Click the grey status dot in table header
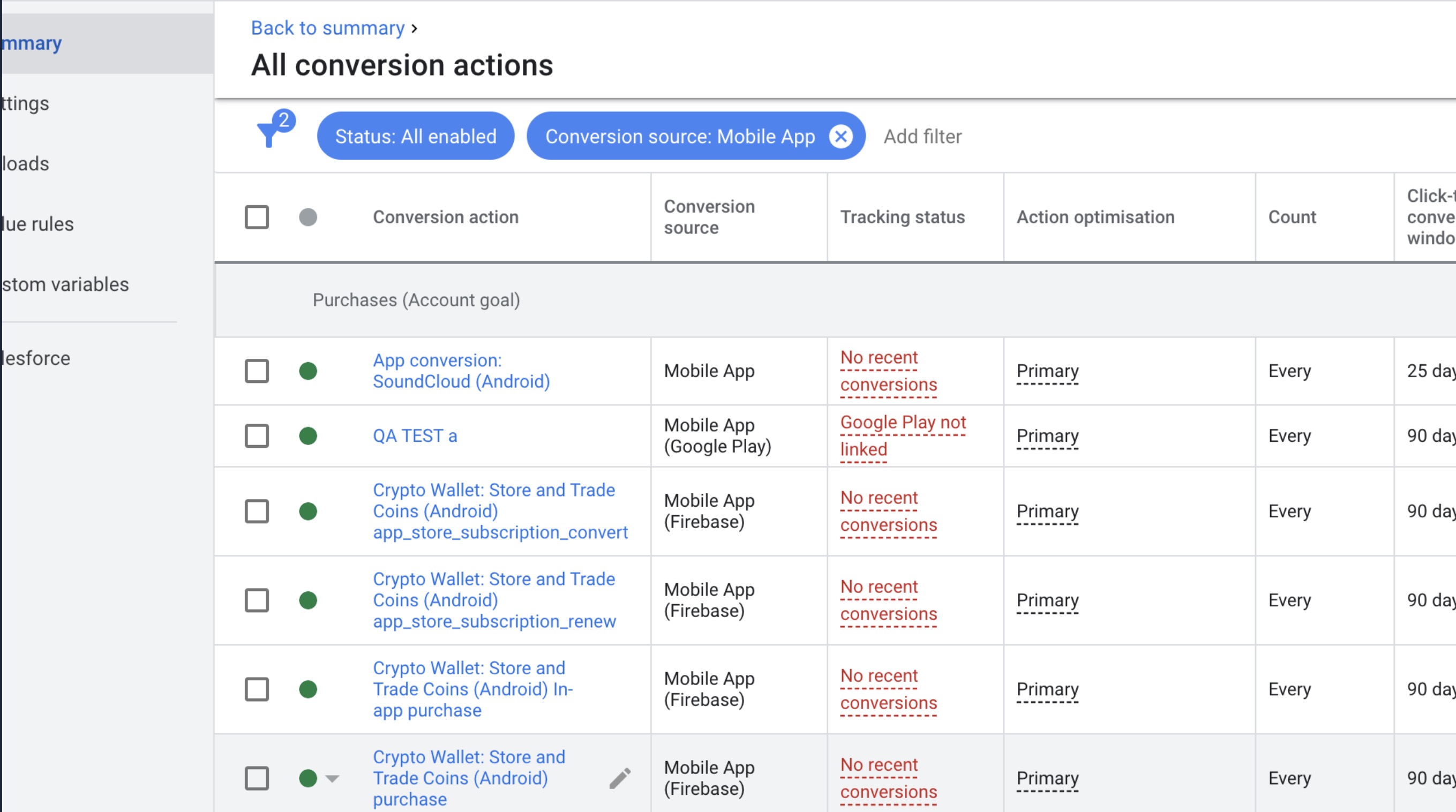This screenshot has width=1456, height=812. click(308, 217)
